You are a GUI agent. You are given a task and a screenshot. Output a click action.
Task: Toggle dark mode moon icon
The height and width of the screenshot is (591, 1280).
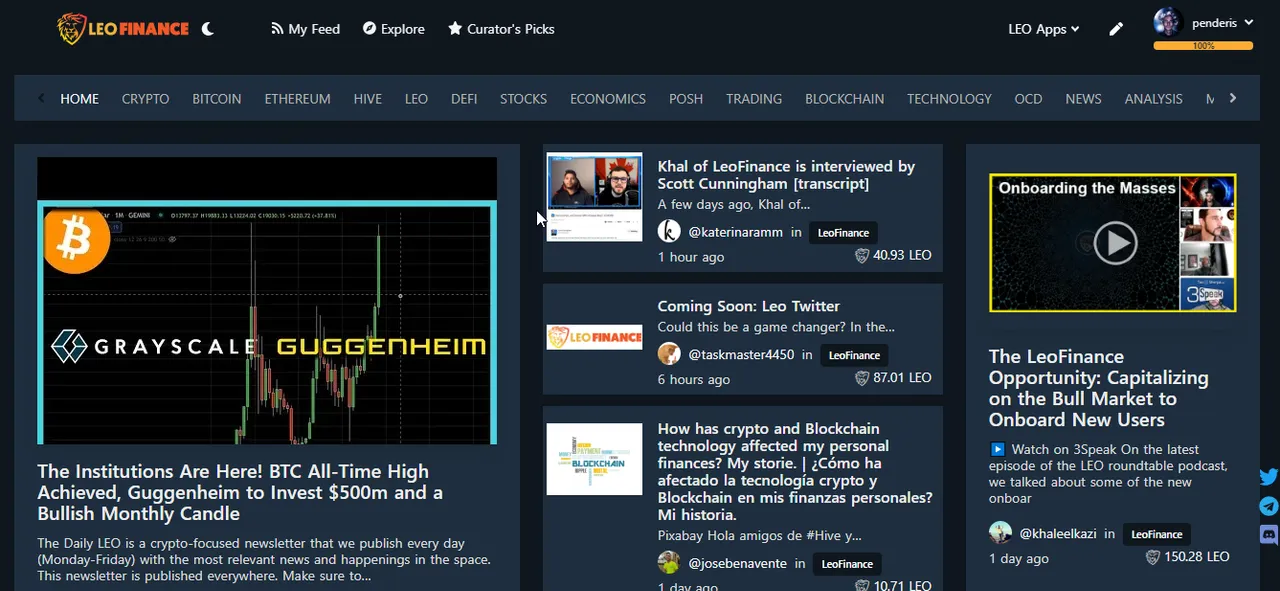click(208, 29)
